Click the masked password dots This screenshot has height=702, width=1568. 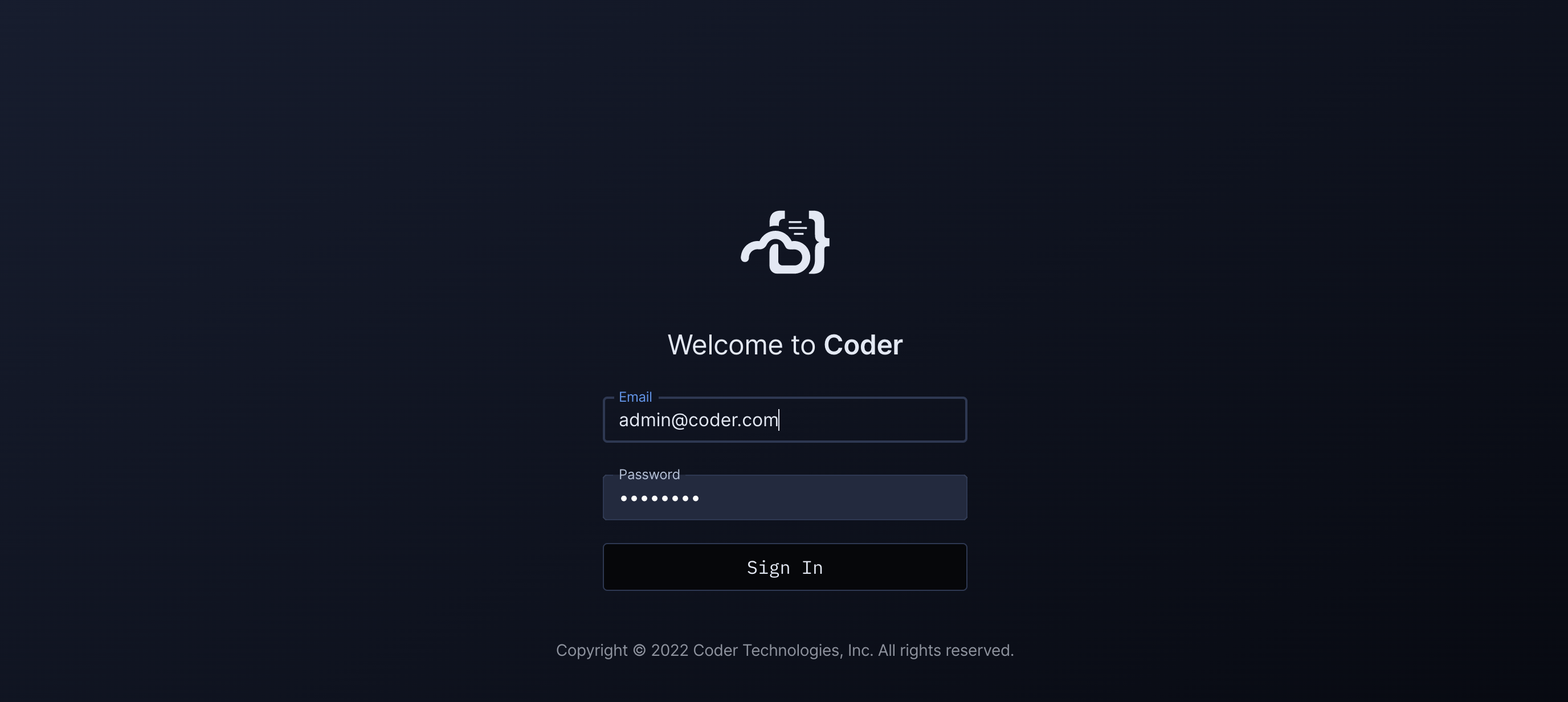tap(660, 498)
